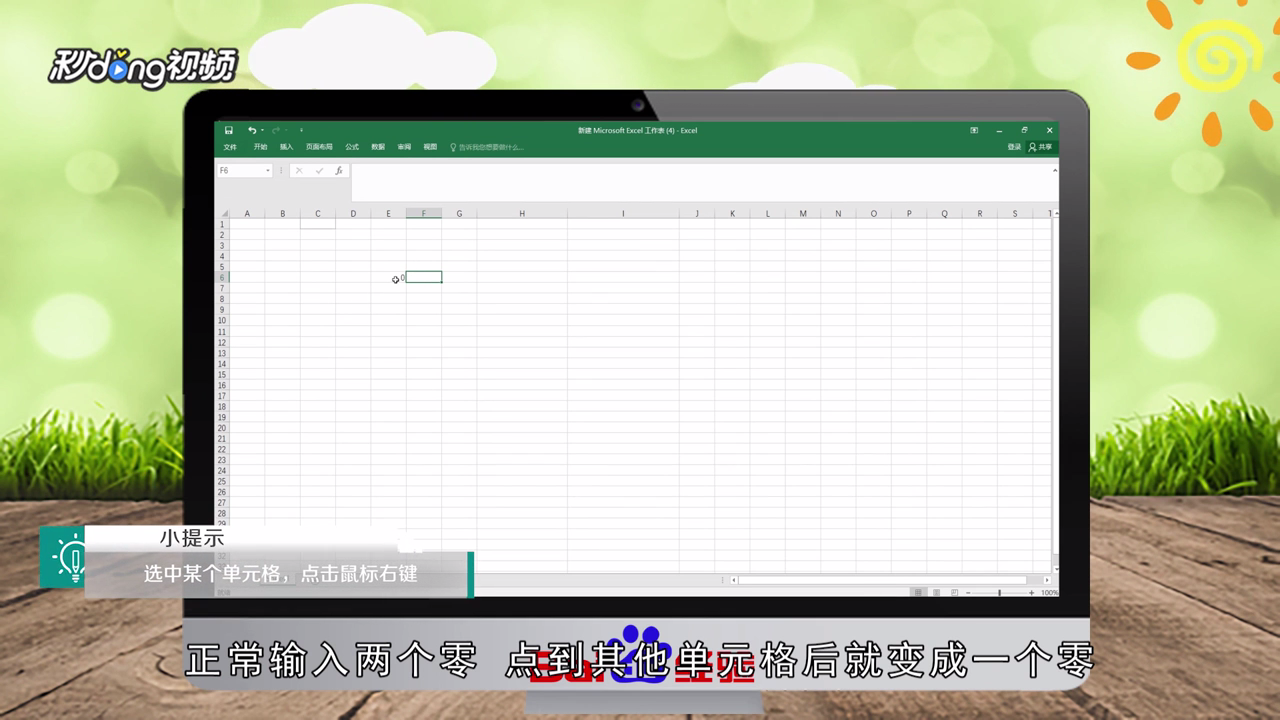Viewport: 1280px width, 720px height.
Task: Click the Enter checkmark formula bar icon
Action: point(319,171)
